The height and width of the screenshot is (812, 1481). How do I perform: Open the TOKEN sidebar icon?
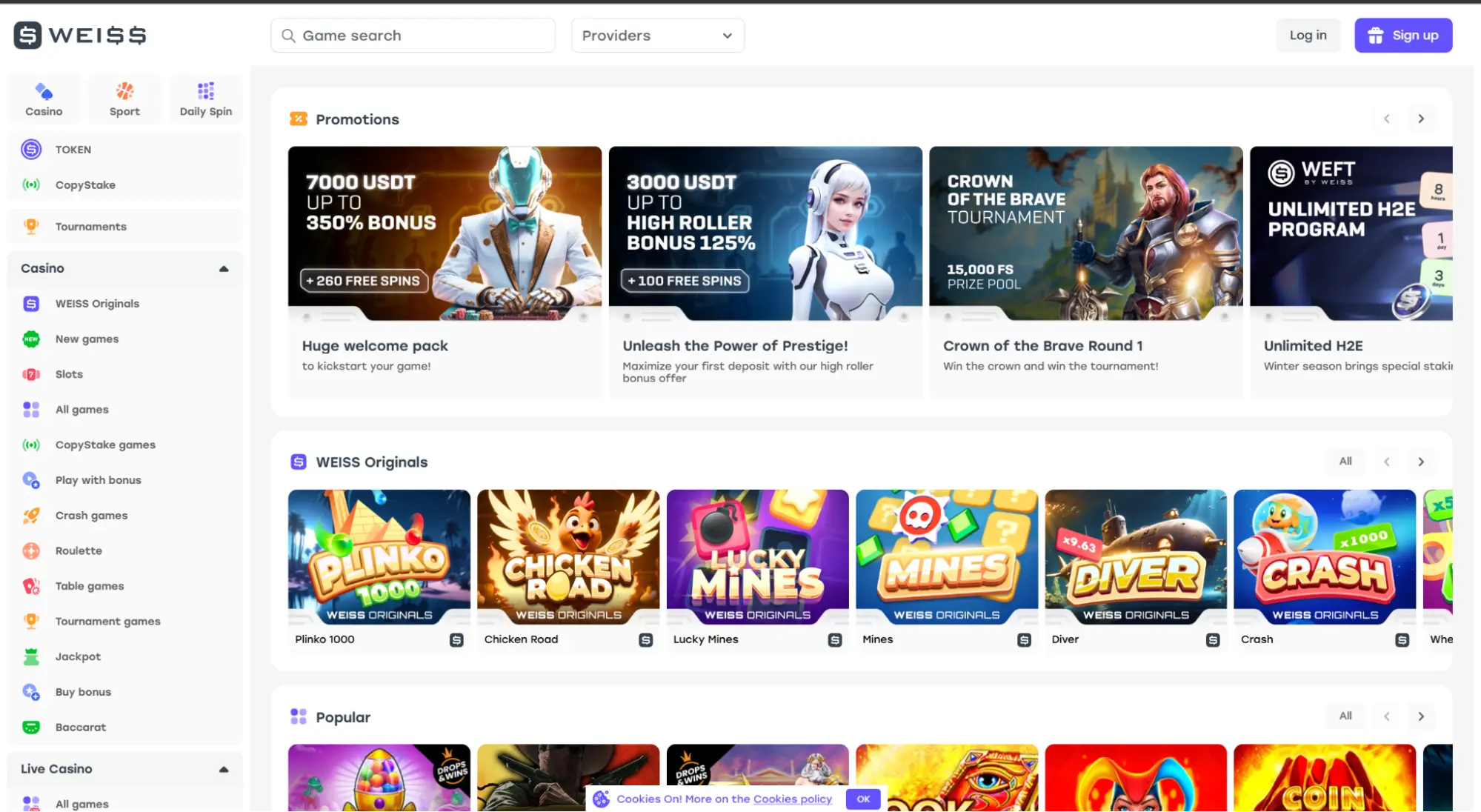tap(31, 150)
